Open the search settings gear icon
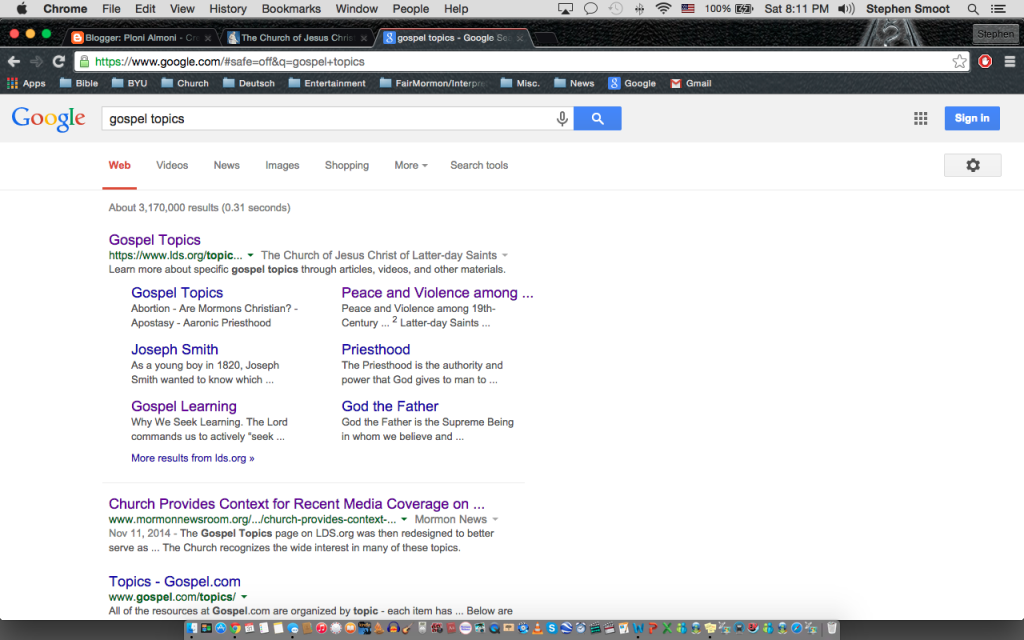 click(972, 165)
